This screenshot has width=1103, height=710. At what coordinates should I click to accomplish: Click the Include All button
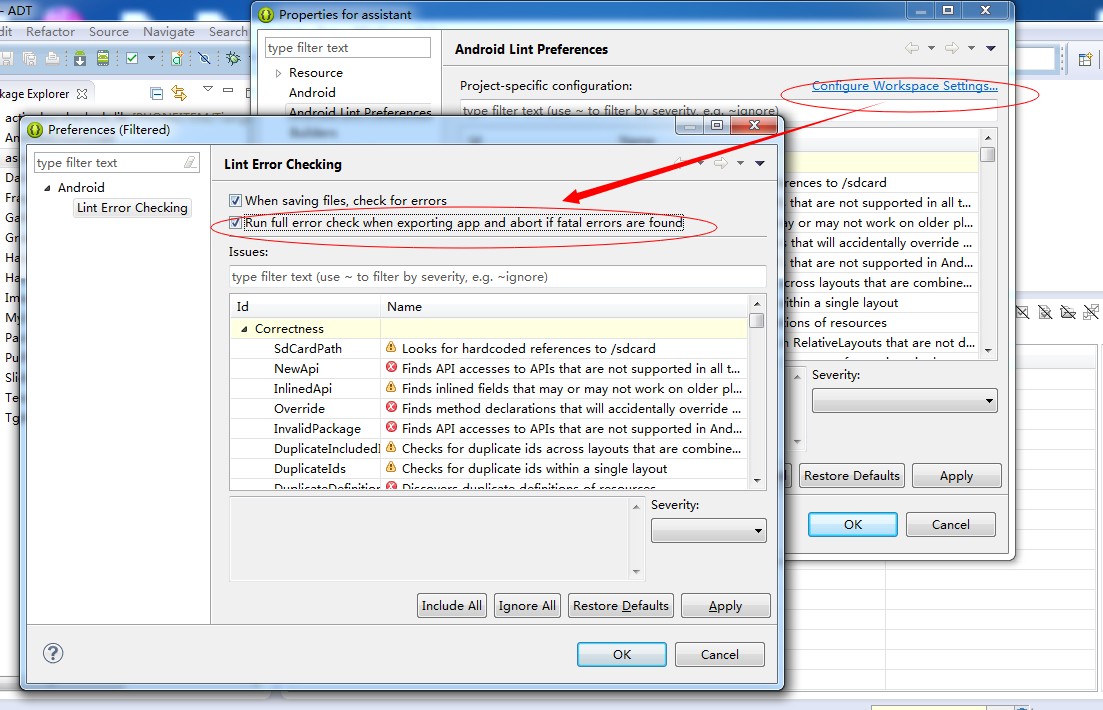(452, 606)
